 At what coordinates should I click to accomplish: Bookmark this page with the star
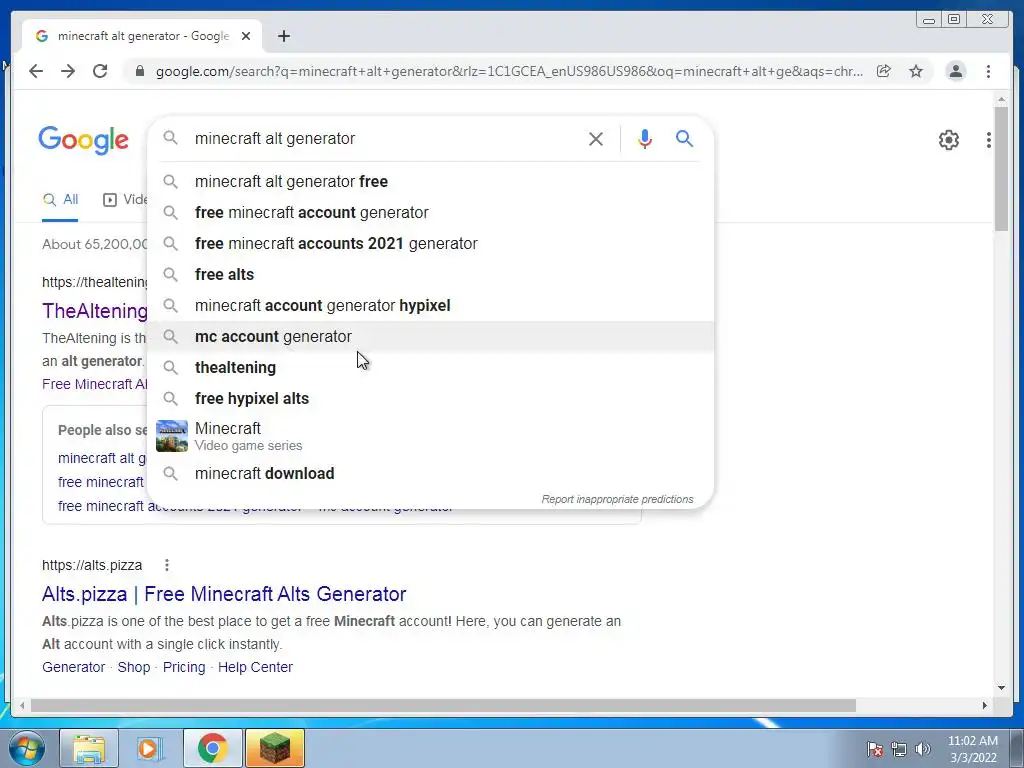click(916, 71)
